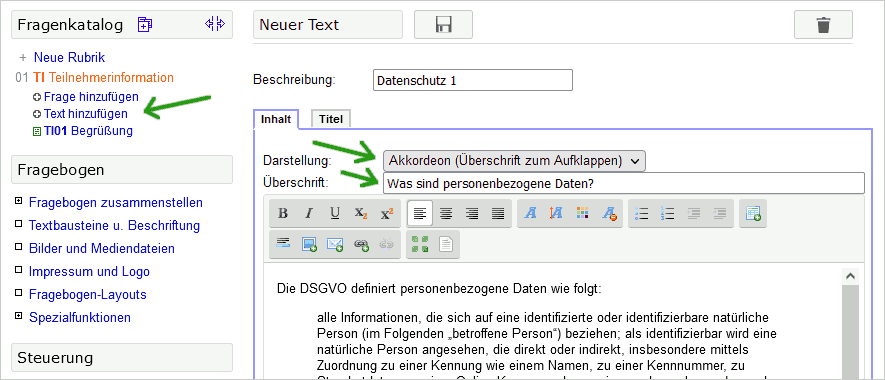Toggle fullscreen editor mode
The height and width of the screenshot is (380, 885).
tap(419, 244)
